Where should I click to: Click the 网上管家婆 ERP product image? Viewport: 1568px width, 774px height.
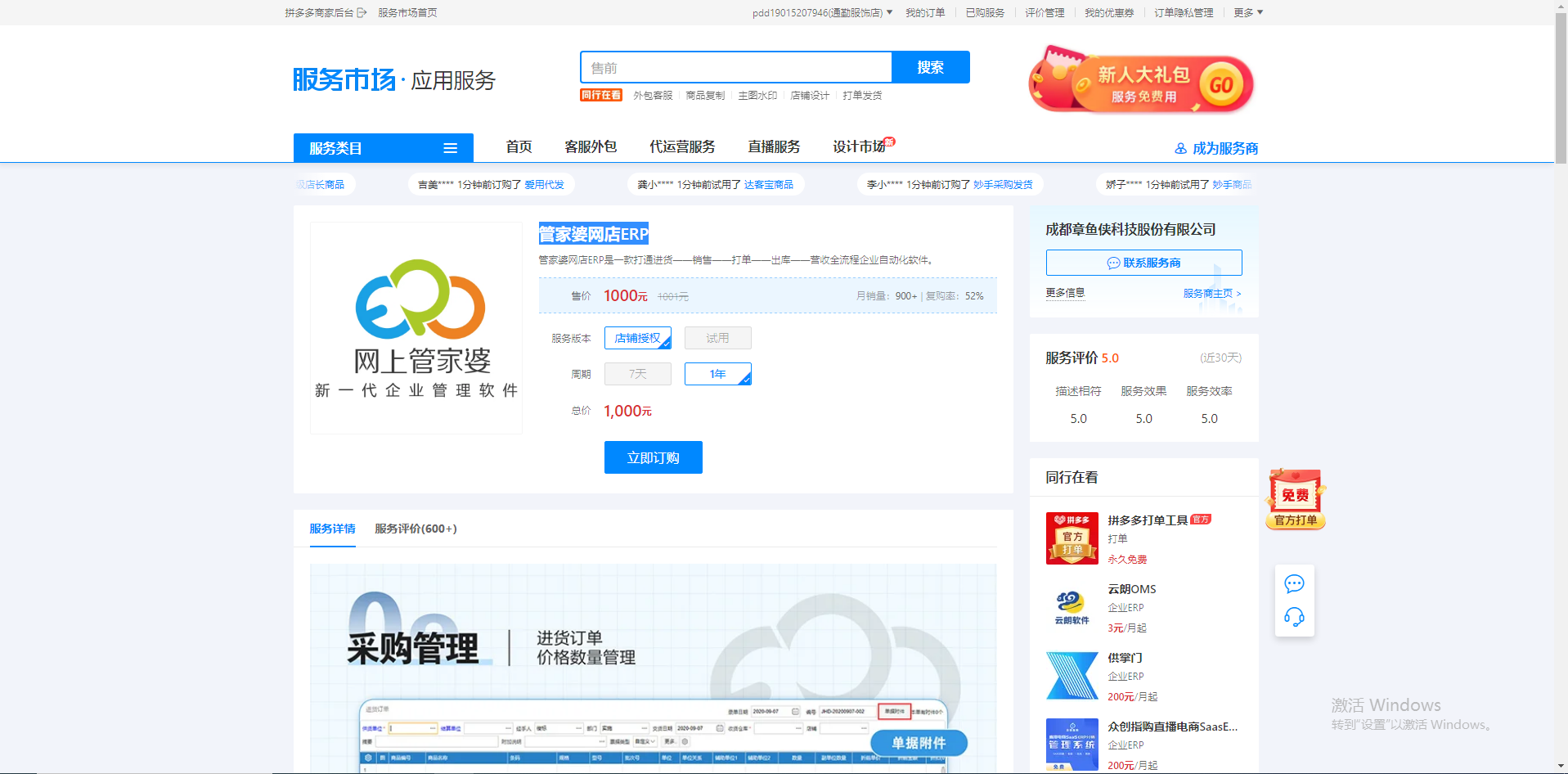point(416,328)
